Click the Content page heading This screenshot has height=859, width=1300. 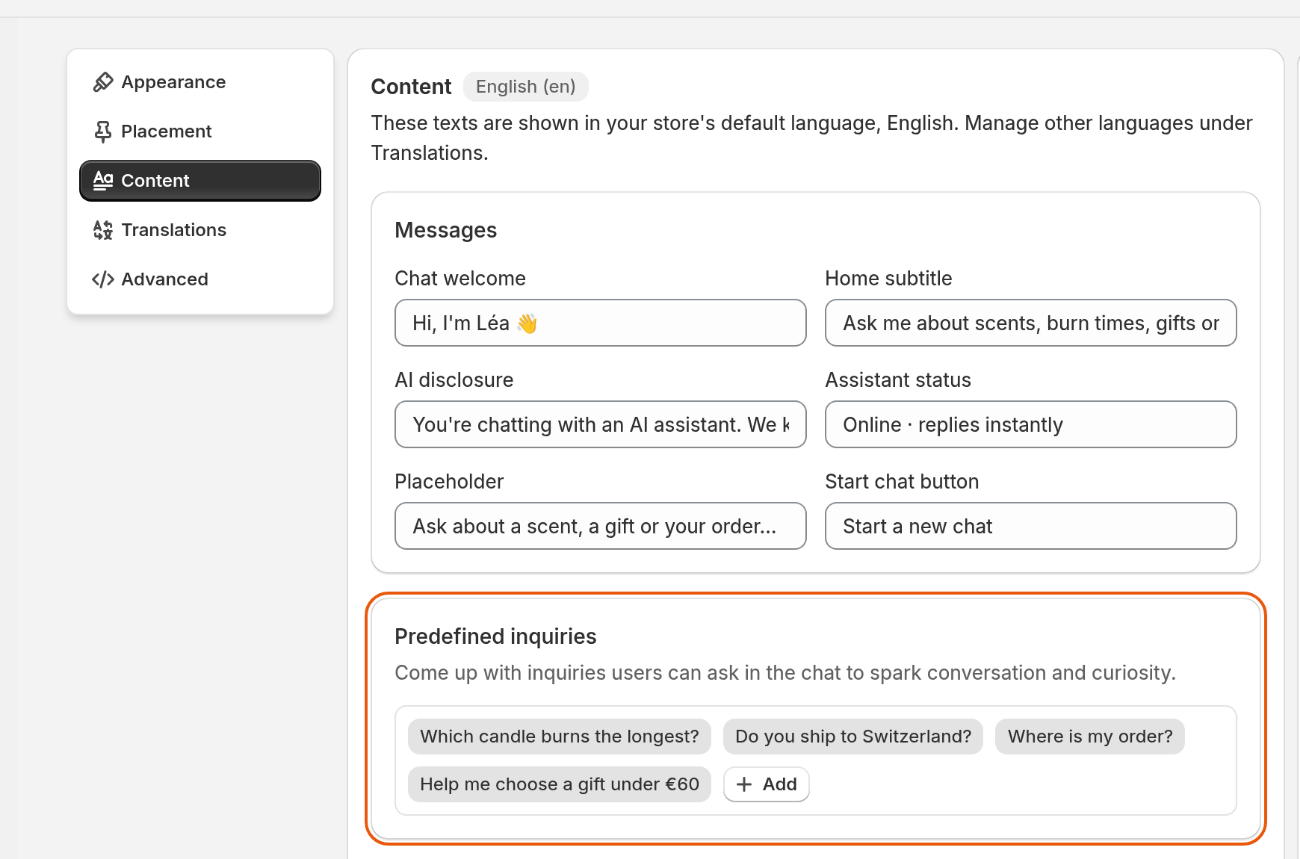click(x=411, y=87)
